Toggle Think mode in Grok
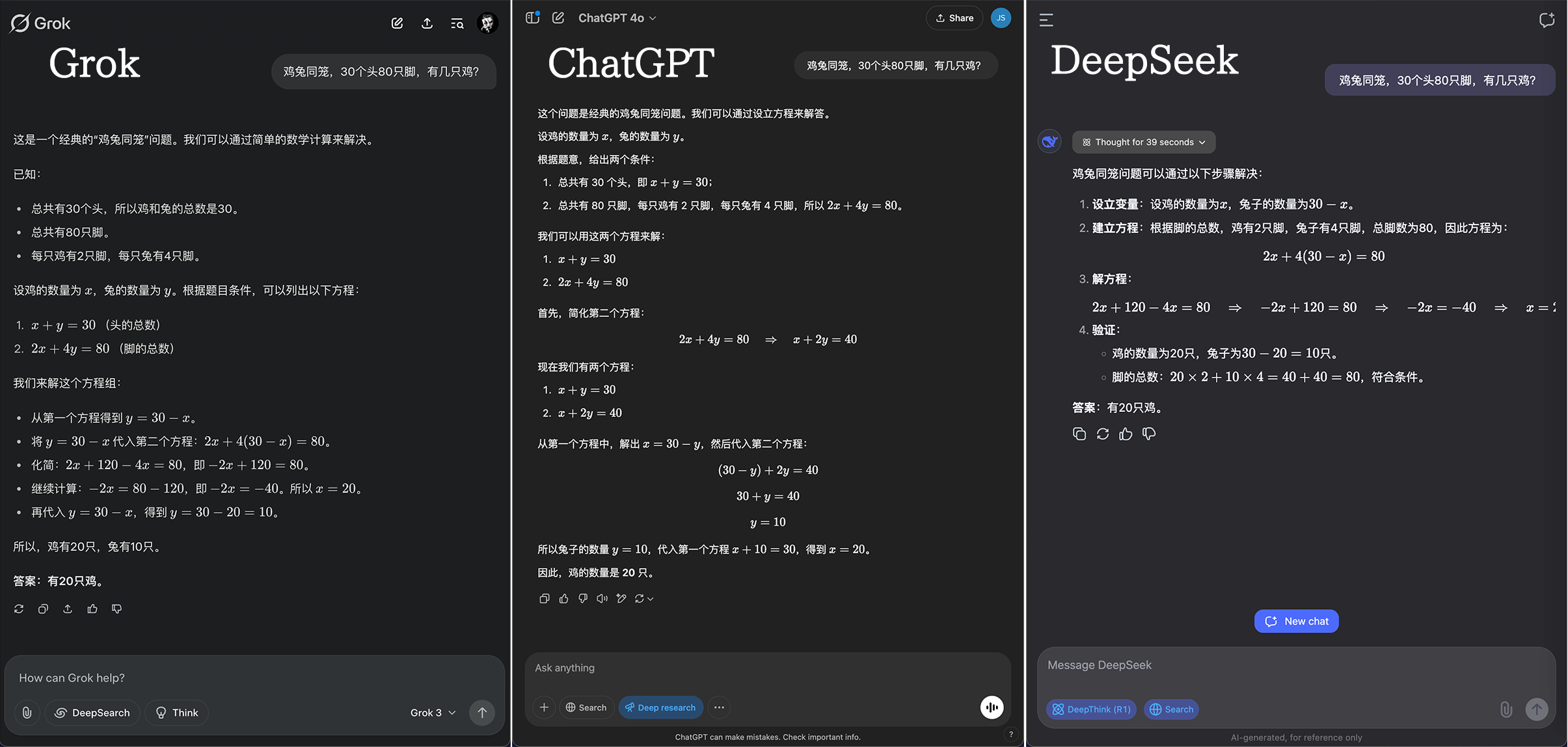The height and width of the screenshot is (747, 1568). [x=176, y=713]
